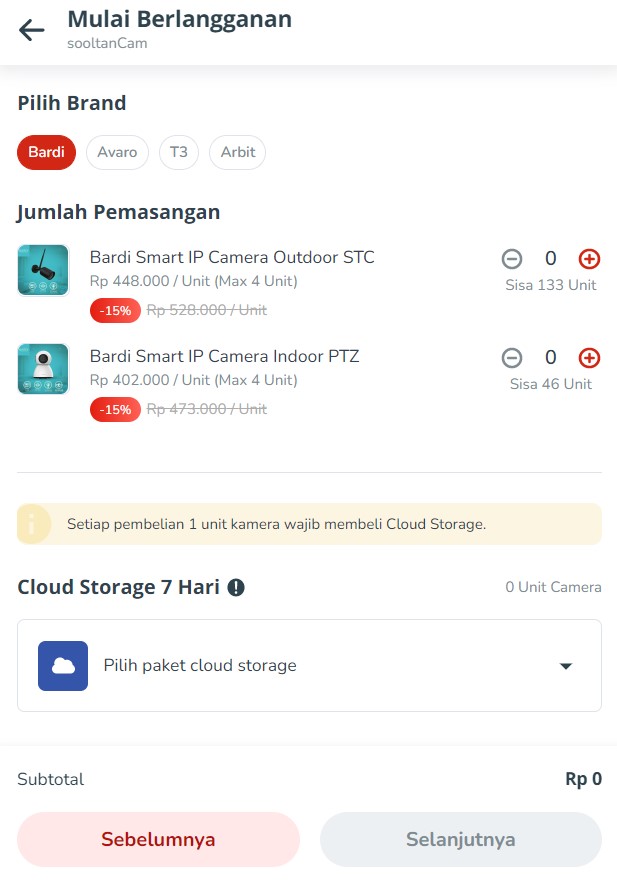Open Bardi Indoor PTZ camera thumbnail
This screenshot has height=881, width=617.
[x=43, y=369]
